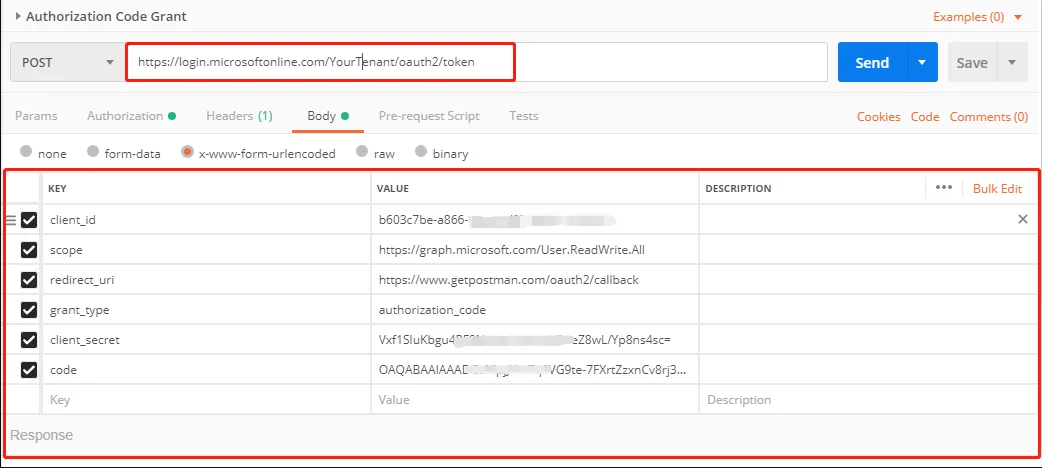Image resolution: width=1042 pixels, height=468 pixels.
Task: Uncheck the grant_type row checkbox
Action: [29, 310]
